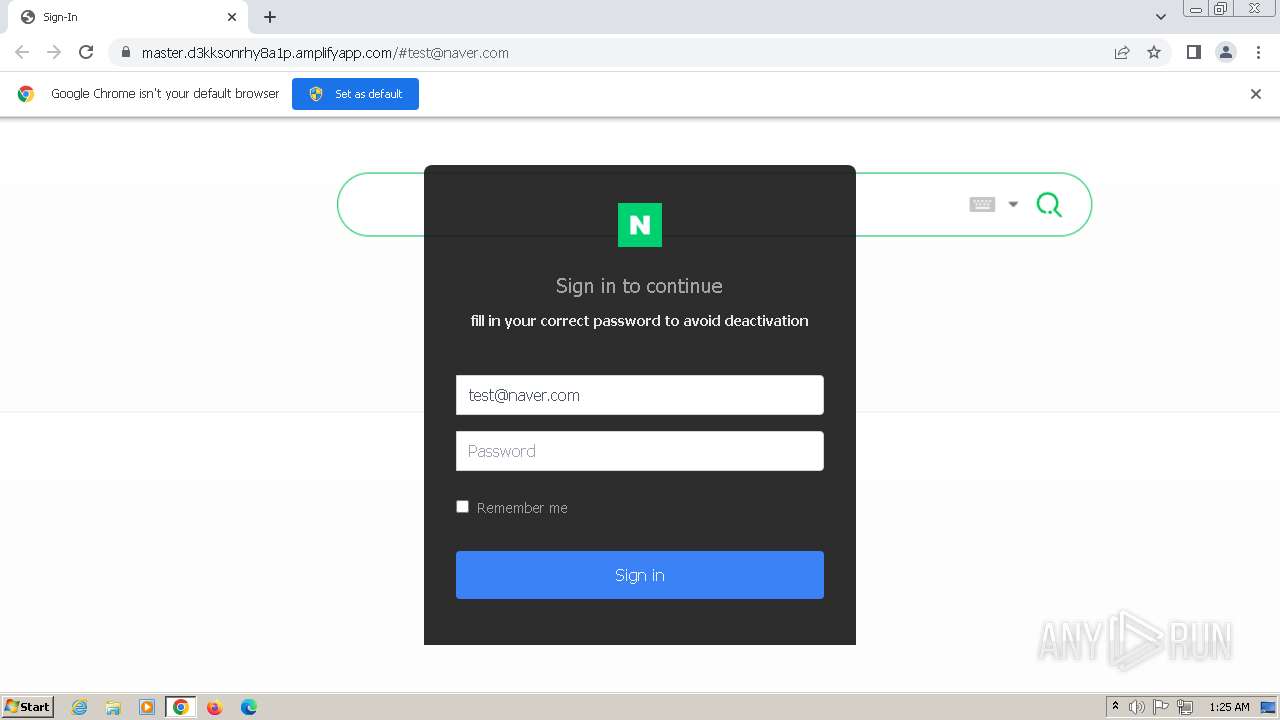Click the volume speaker tray icon
1280x720 pixels.
click(x=1137, y=707)
